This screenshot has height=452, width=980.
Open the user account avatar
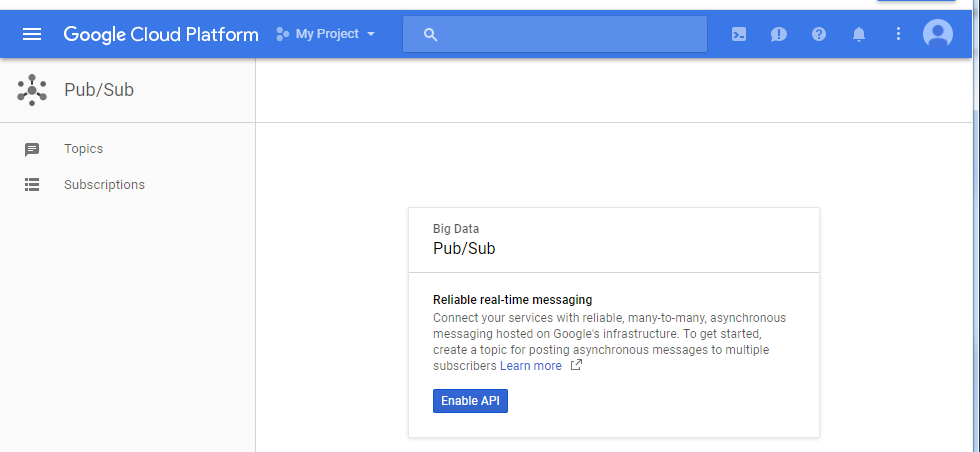938,34
